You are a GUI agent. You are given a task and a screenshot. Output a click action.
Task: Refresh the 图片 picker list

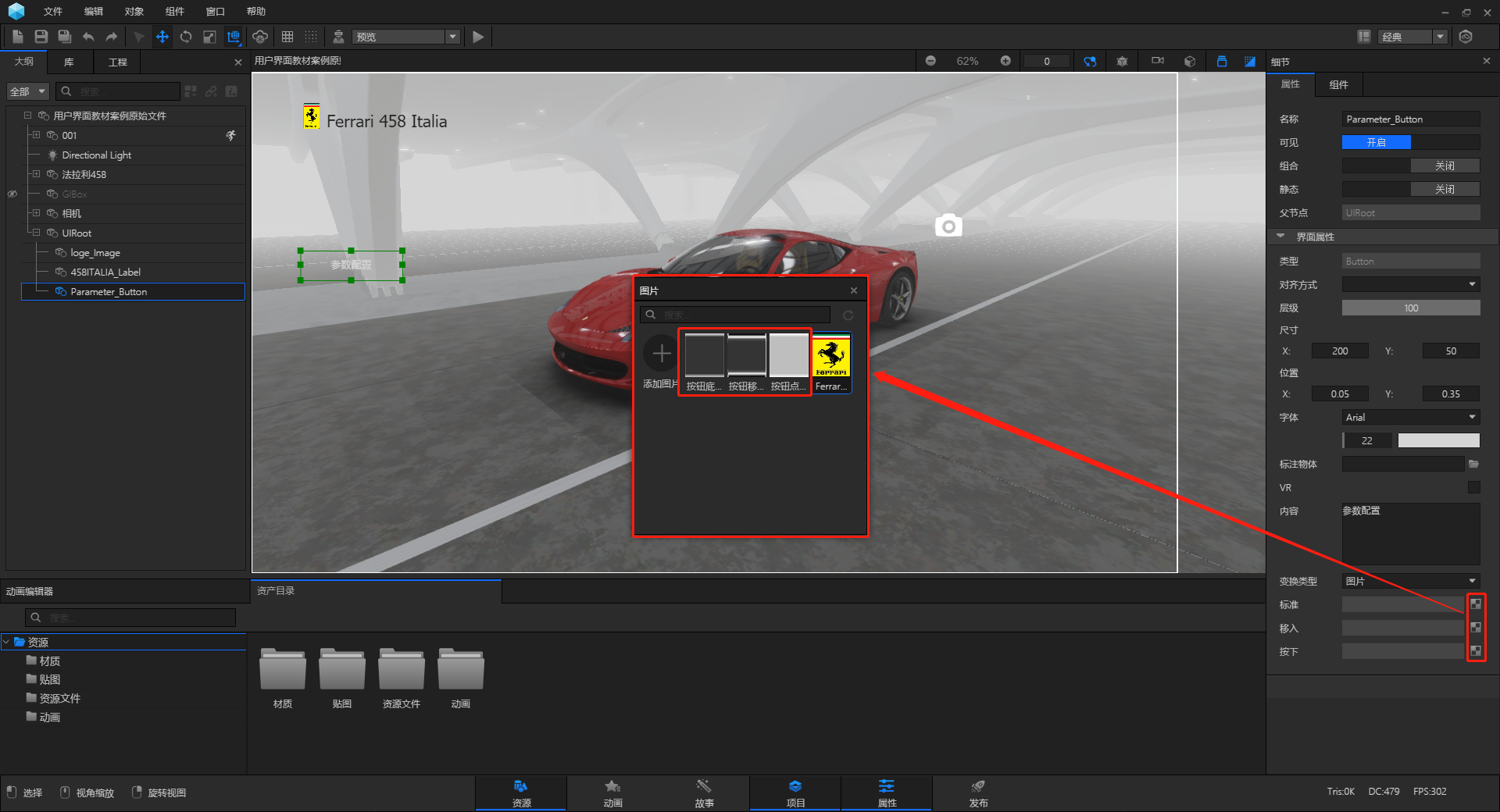click(848, 315)
